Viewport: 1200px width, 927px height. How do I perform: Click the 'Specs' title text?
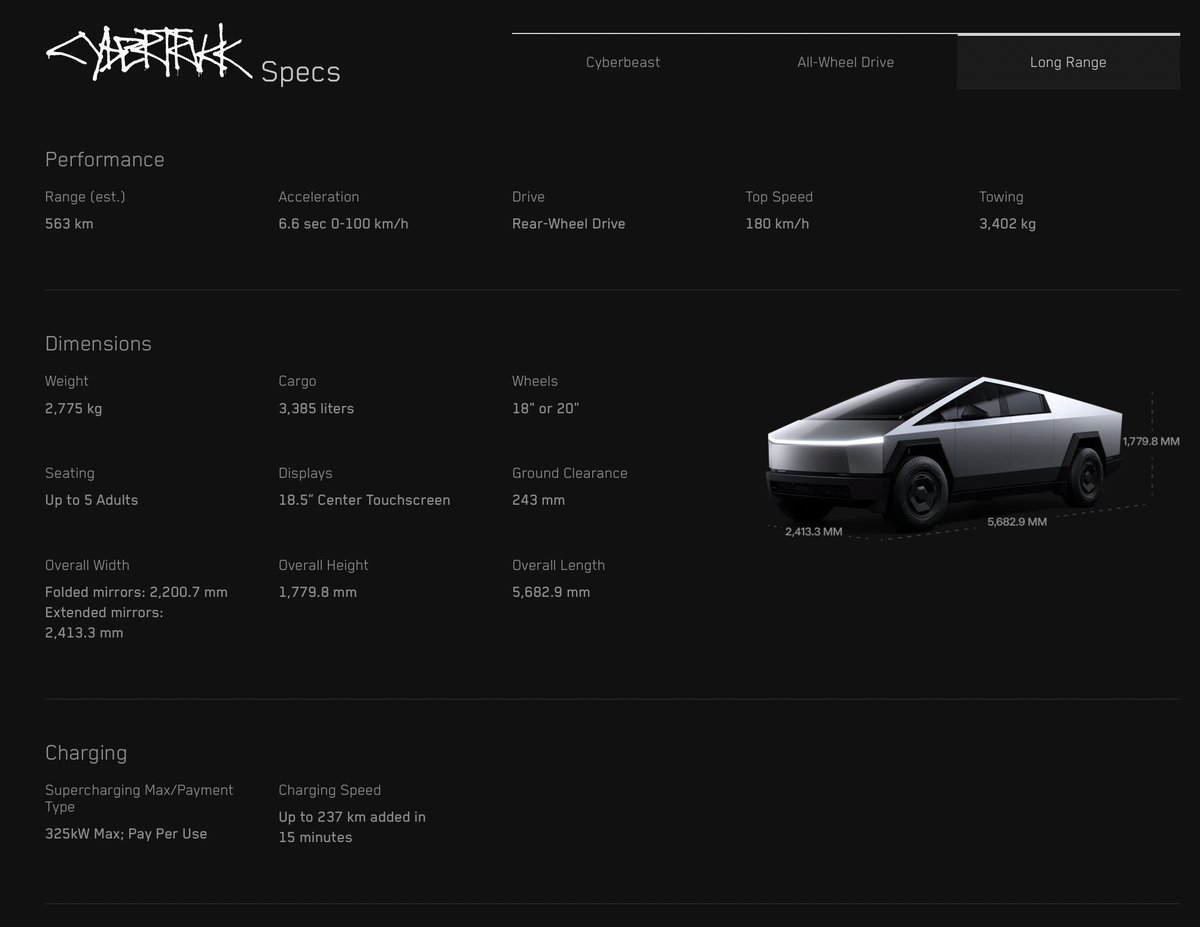coord(301,73)
